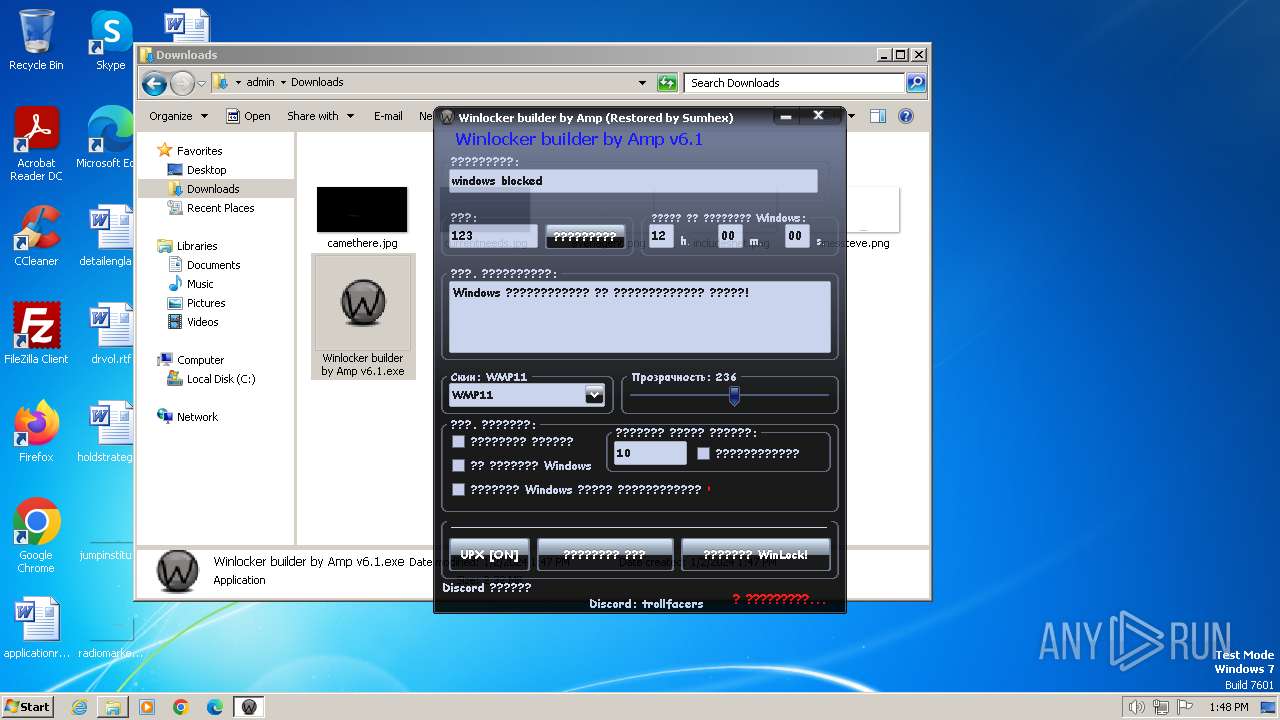The height and width of the screenshot is (720, 1280).
Task: Open Windows Media Player taskbar icon
Action: [x=147, y=707]
